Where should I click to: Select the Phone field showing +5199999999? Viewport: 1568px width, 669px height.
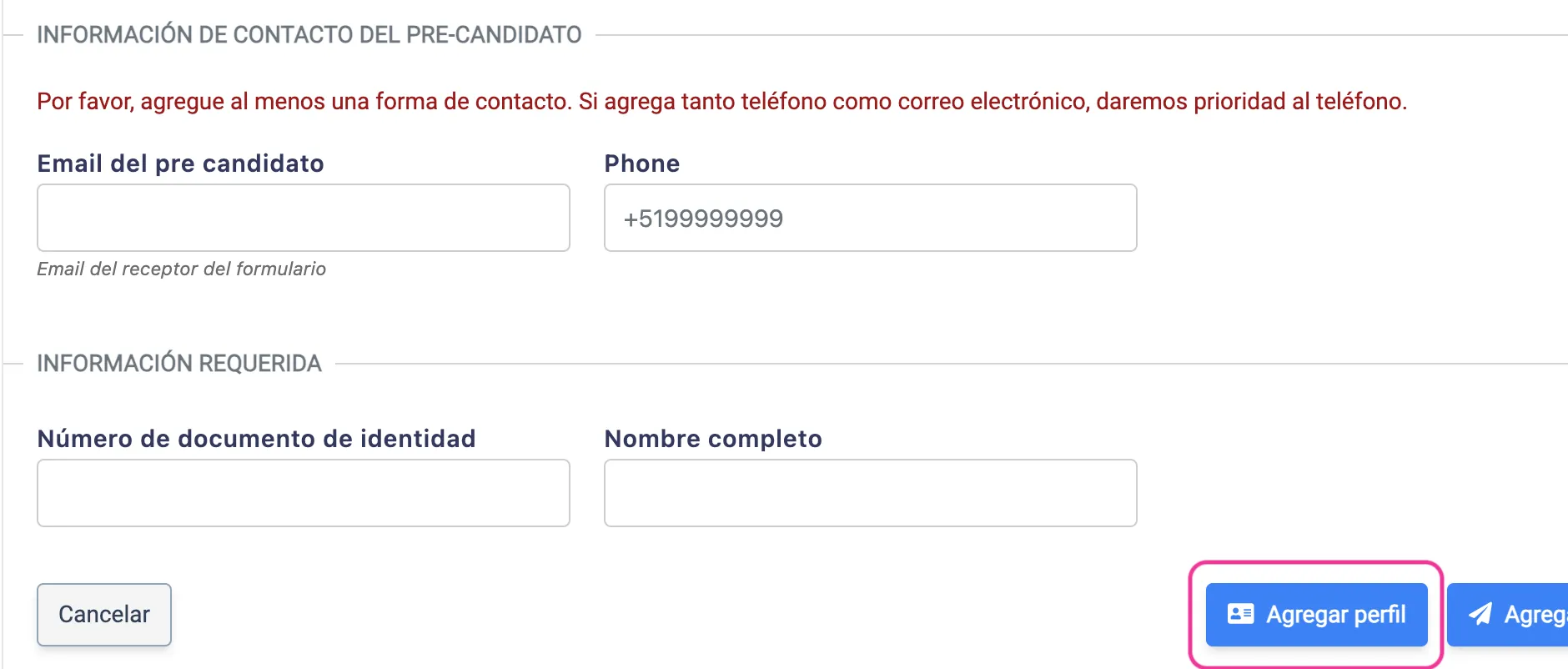click(870, 218)
